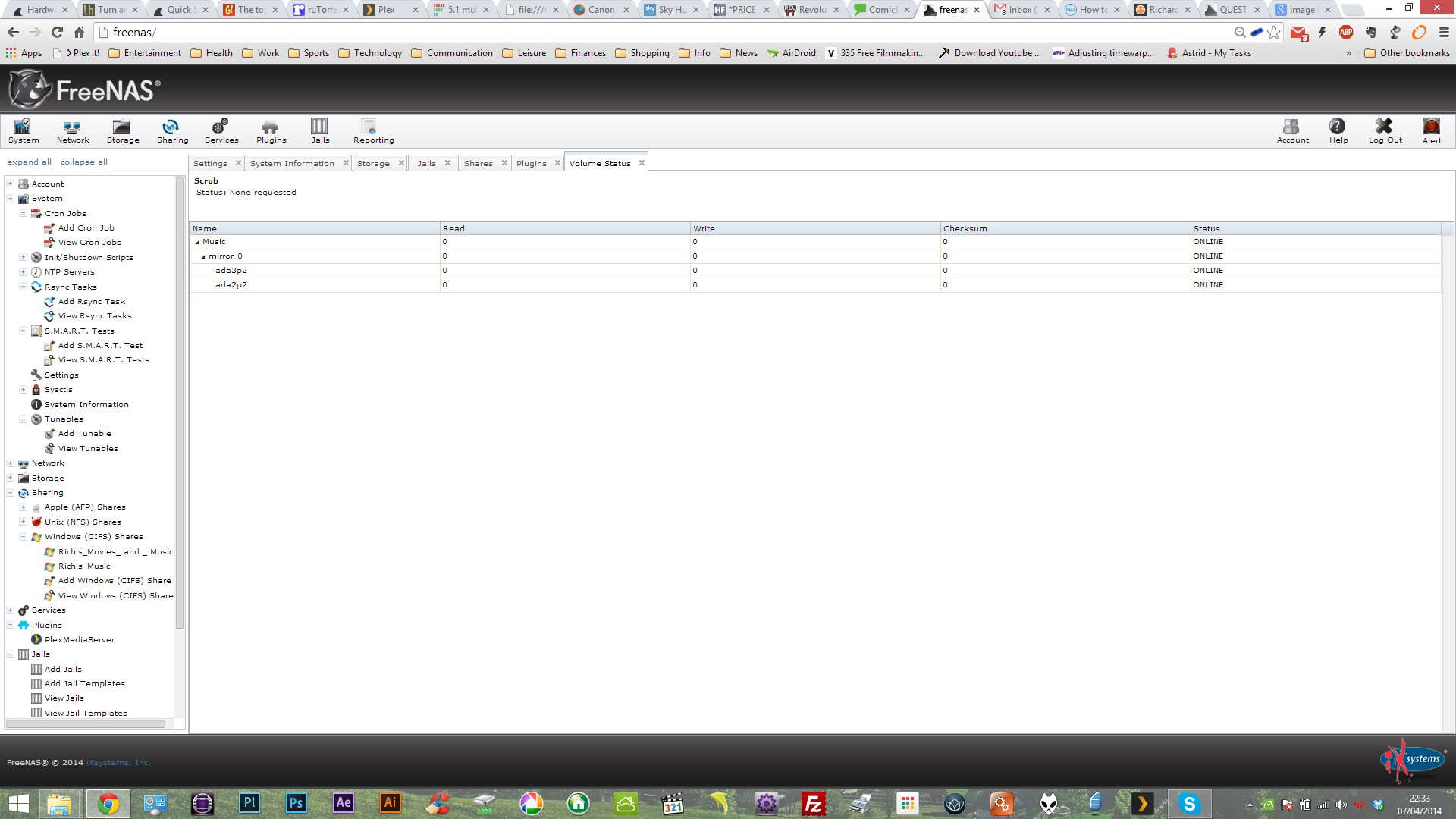Open Chrome menu hamburger icon
The height and width of the screenshot is (819, 1456).
[1443, 32]
